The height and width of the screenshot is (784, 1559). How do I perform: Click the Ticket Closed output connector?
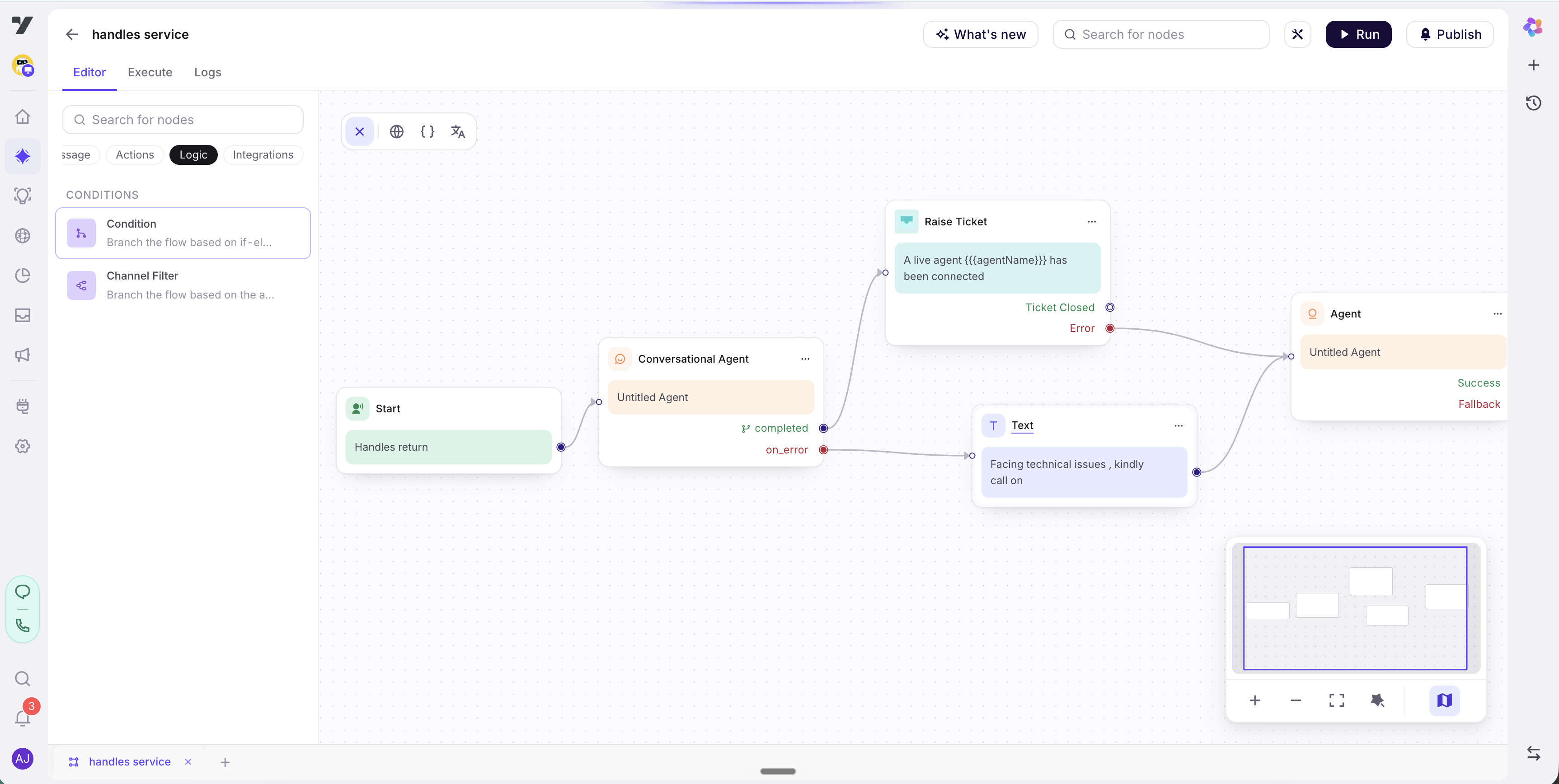(1109, 307)
